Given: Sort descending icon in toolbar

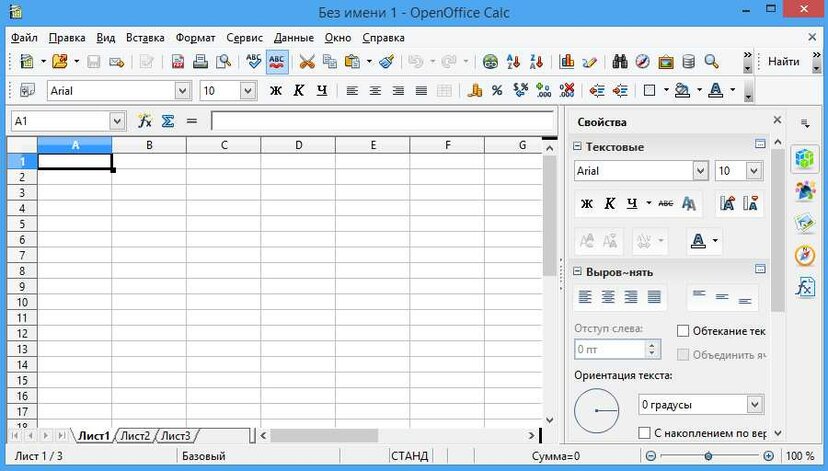Looking at the screenshot, I should [x=537, y=62].
